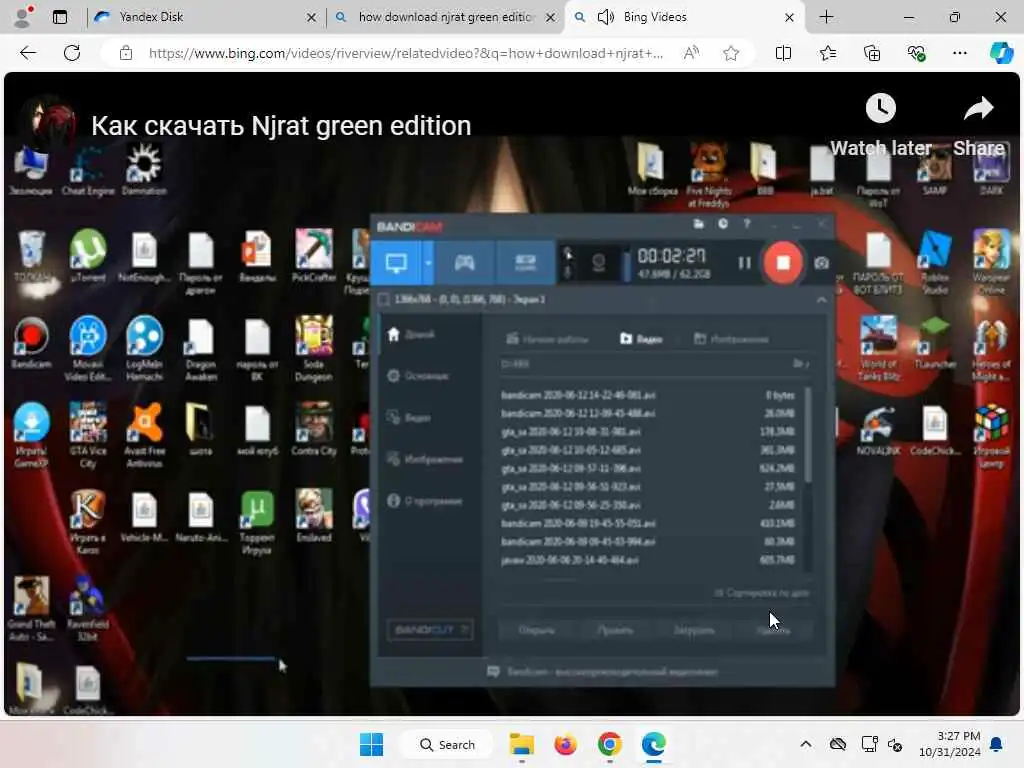Open network status tray icon
Screen dimensions: 1024x768
click(869, 744)
